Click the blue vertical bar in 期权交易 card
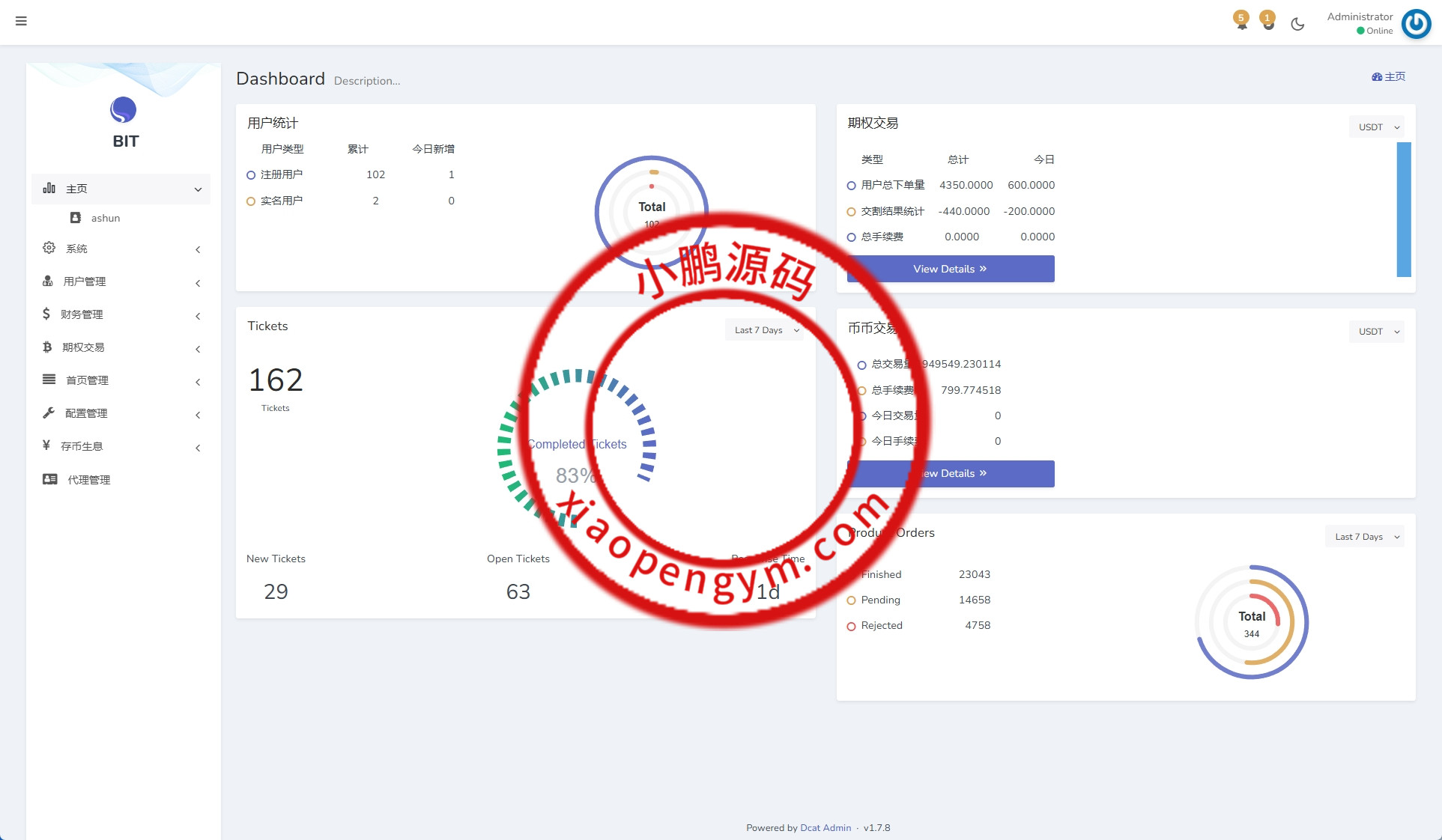This screenshot has width=1442, height=840. coord(1404,210)
